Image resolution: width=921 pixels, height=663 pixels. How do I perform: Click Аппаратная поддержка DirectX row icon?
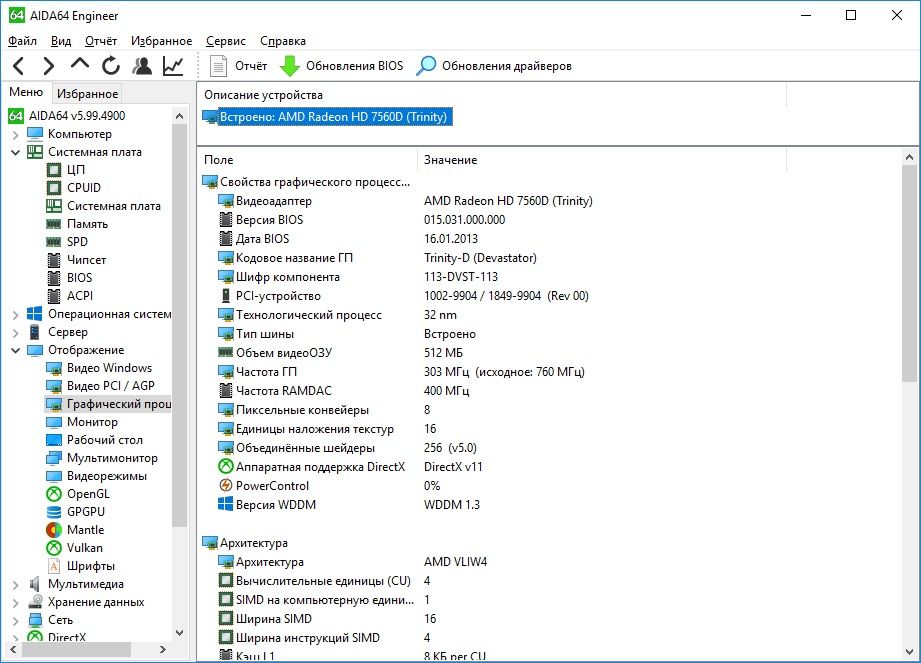click(x=226, y=467)
